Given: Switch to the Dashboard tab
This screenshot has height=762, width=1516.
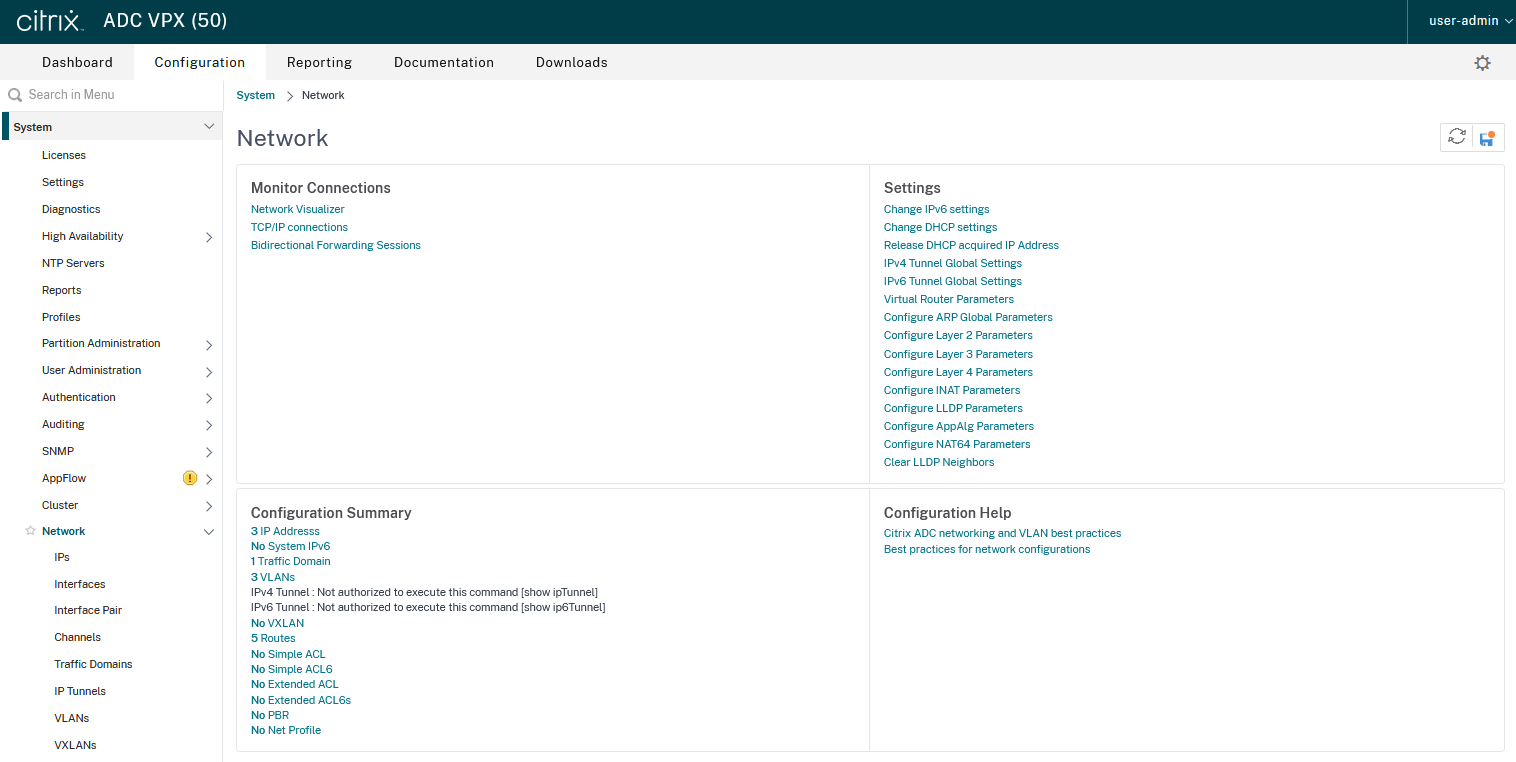Looking at the screenshot, I should click(x=77, y=62).
